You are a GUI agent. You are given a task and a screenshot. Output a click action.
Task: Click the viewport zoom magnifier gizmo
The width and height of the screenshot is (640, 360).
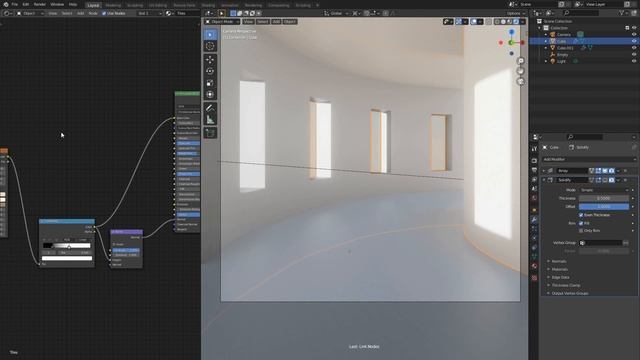520,61
